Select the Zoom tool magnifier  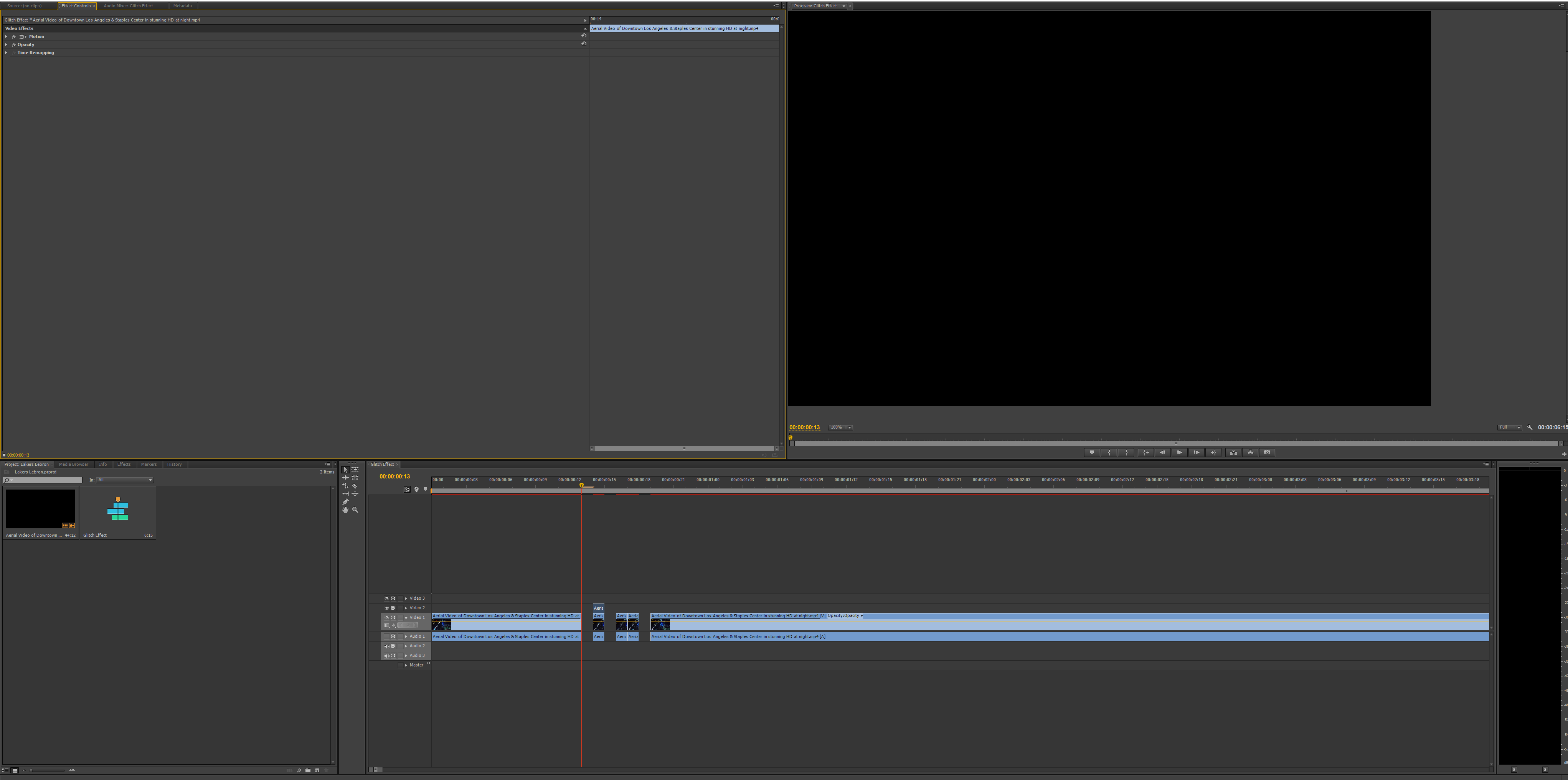click(355, 510)
